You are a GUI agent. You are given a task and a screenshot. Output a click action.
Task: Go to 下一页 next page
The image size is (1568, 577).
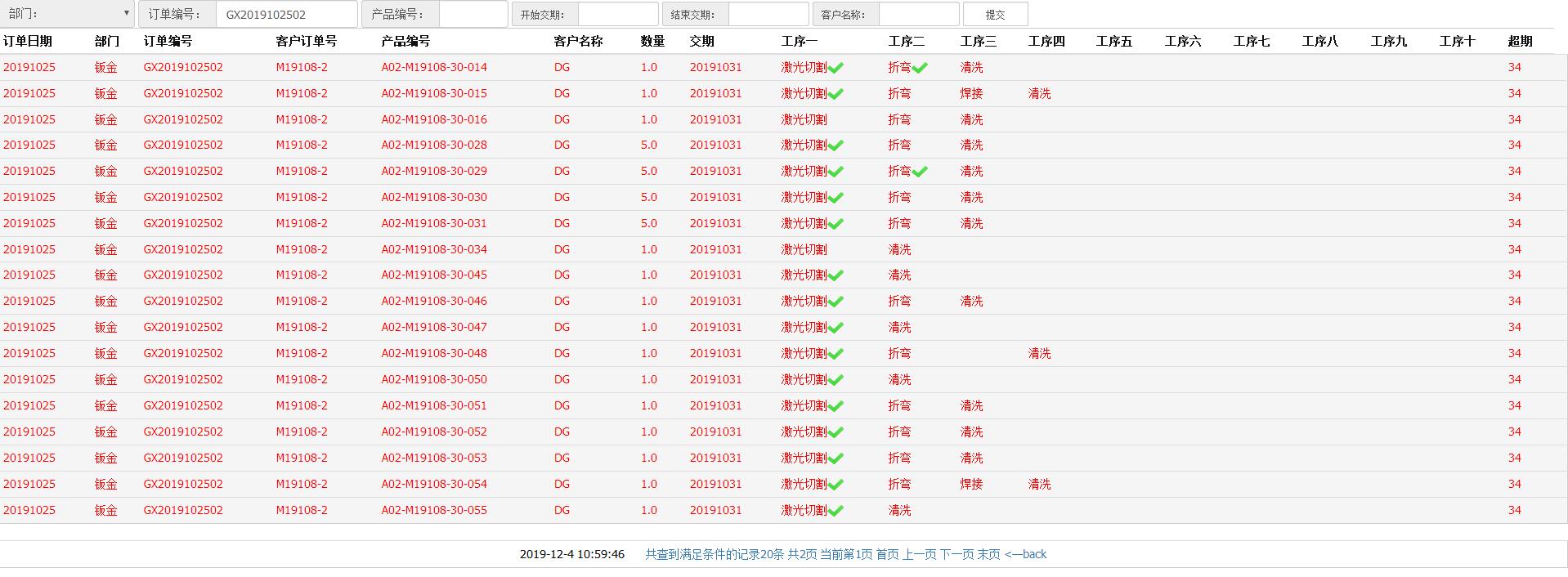click(956, 554)
